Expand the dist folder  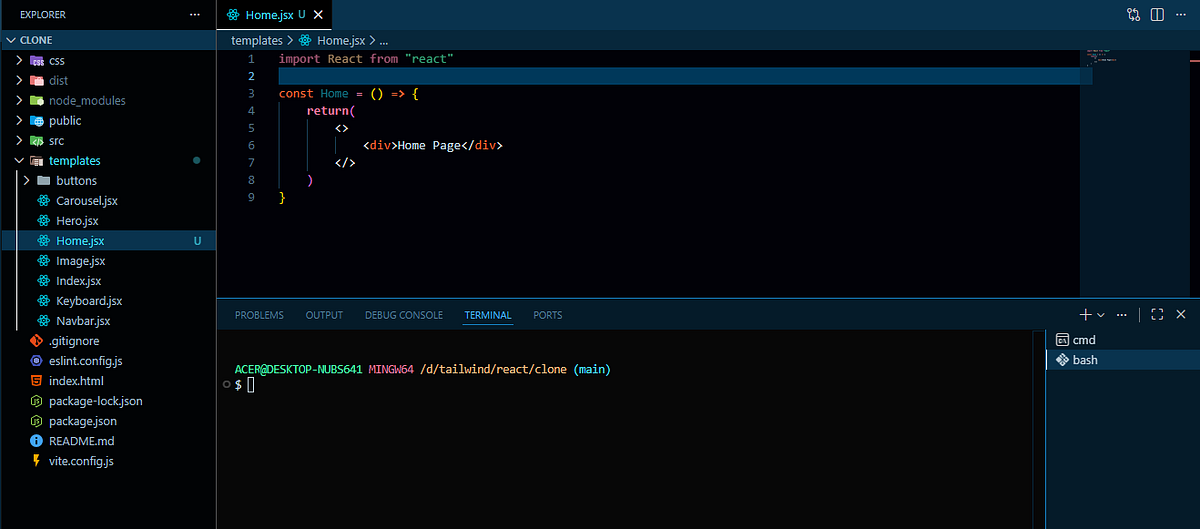(109, 80)
